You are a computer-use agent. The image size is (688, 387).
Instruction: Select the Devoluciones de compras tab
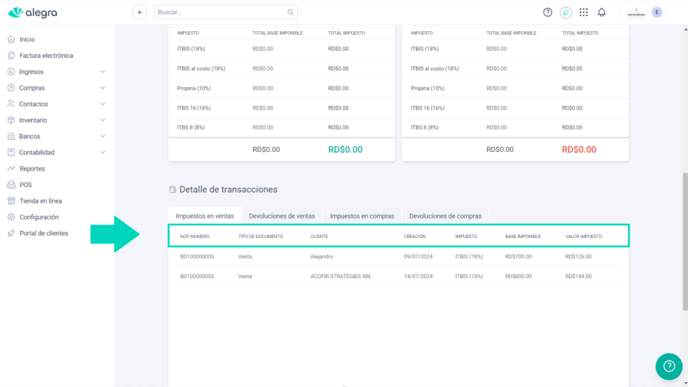(x=445, y=216)
